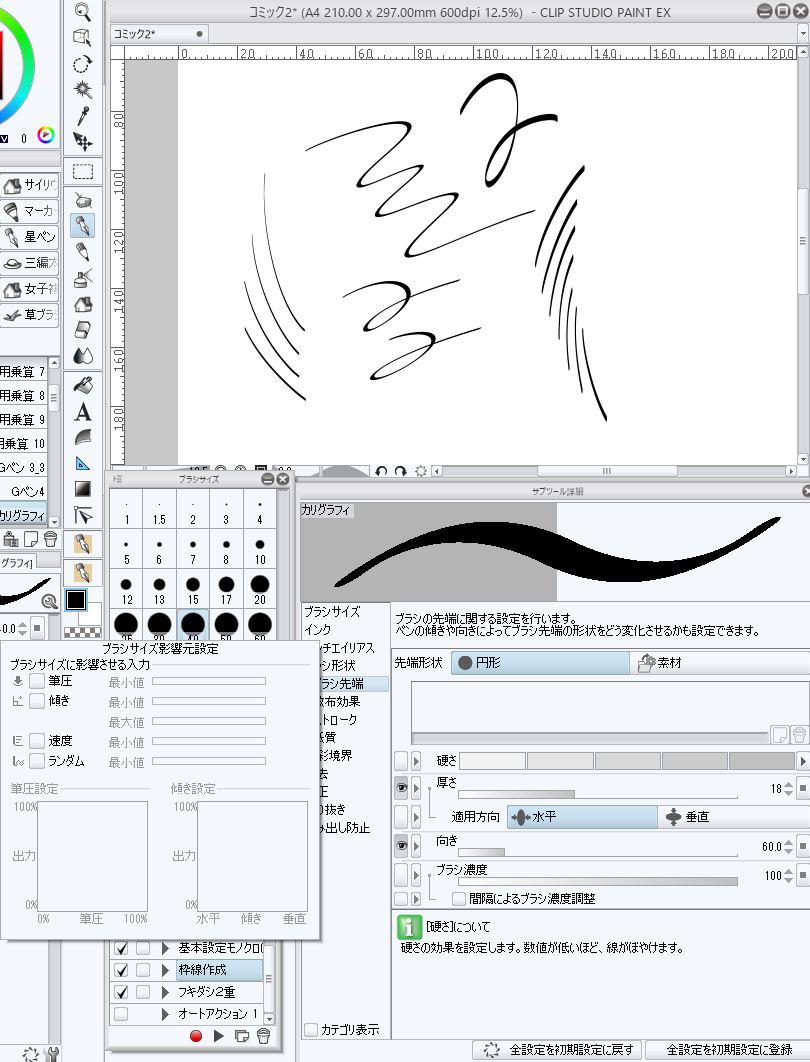Enable 筆圧 pen pressure checkbox
This screenshot has height=1062, width=810.
[x=37, y=681]
